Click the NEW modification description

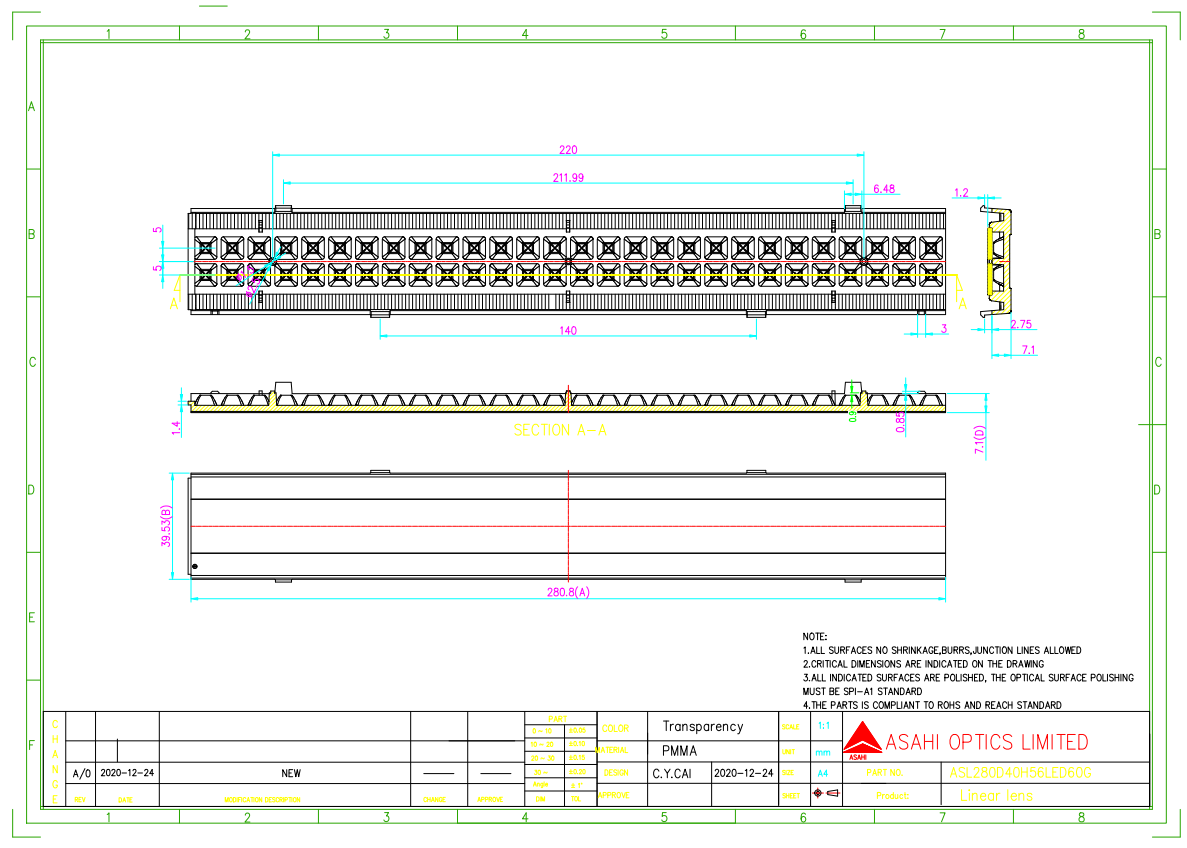click(291, 774)
